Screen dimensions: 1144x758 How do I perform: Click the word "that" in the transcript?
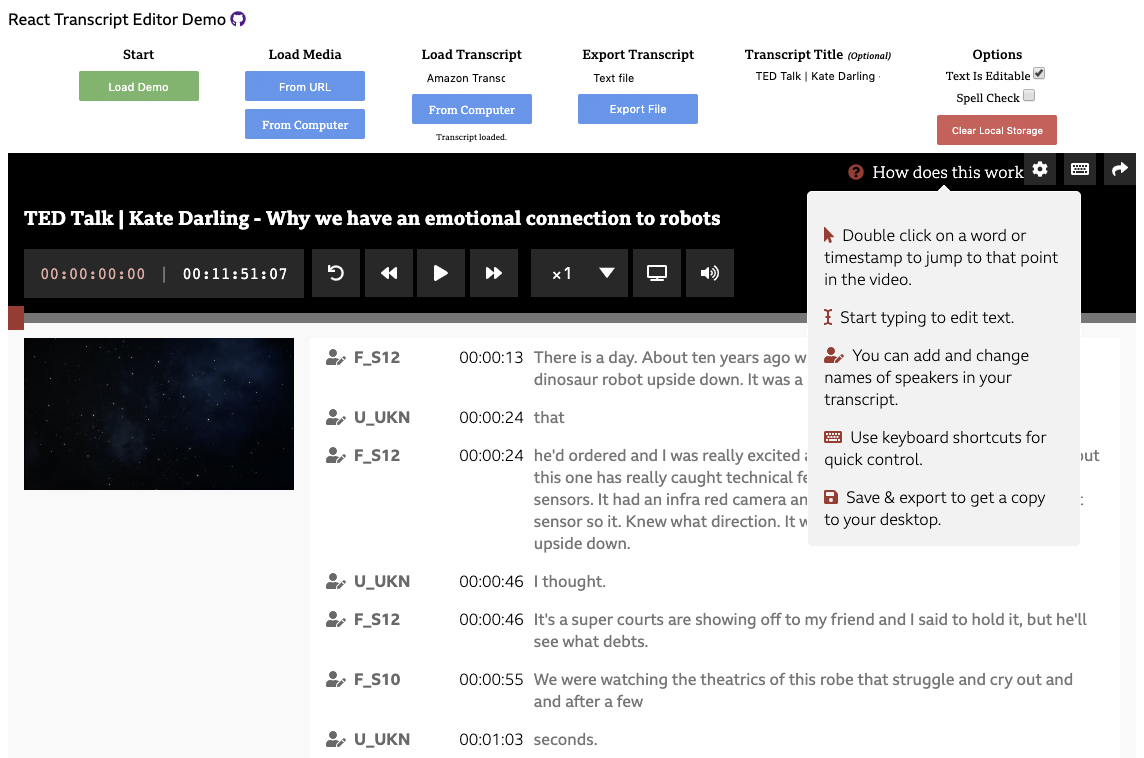coord(549,417)
